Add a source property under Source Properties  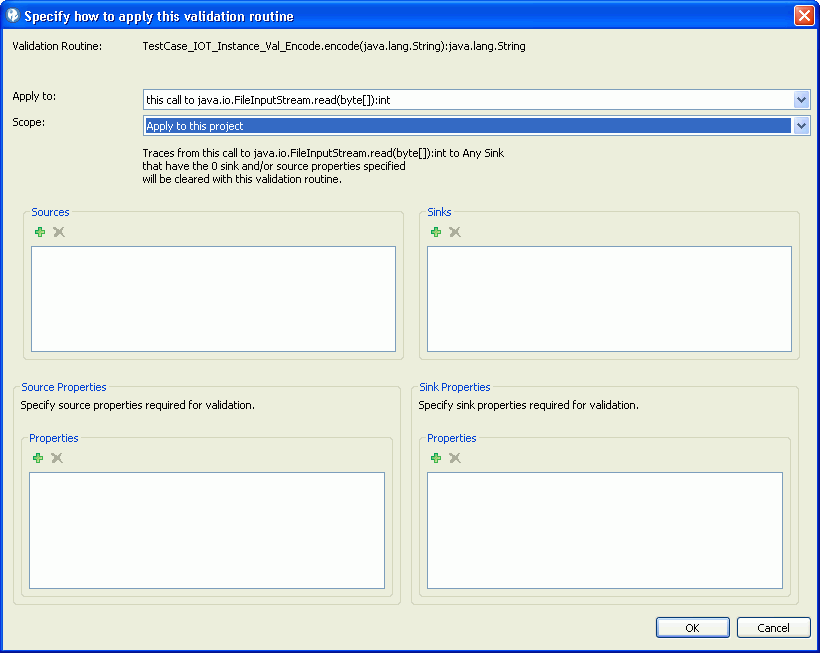(x=38, y=458)
